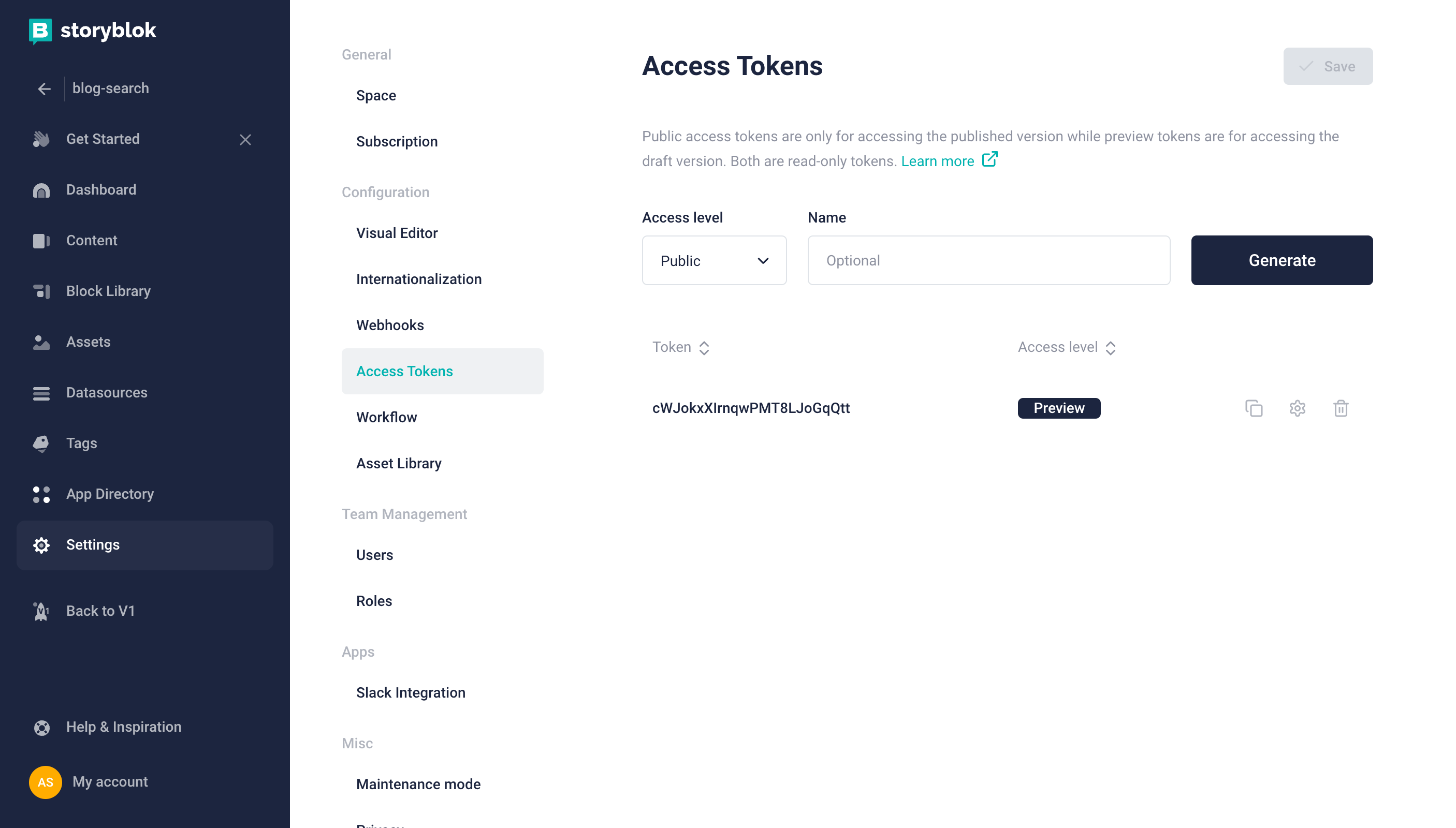Open Content from the sidebar

point(92,241)
